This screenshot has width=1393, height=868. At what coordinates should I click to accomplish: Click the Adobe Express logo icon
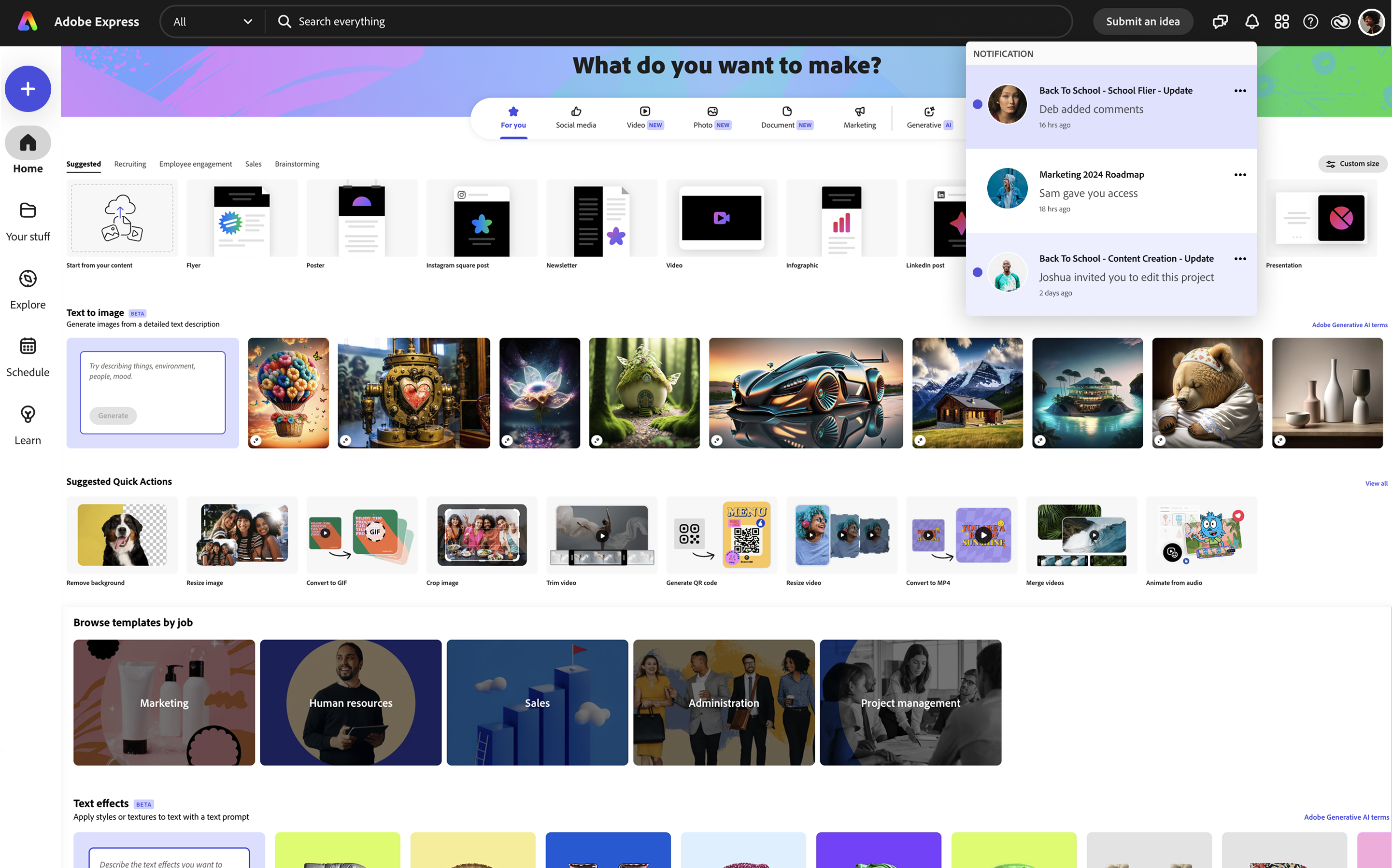pos(27,21)
